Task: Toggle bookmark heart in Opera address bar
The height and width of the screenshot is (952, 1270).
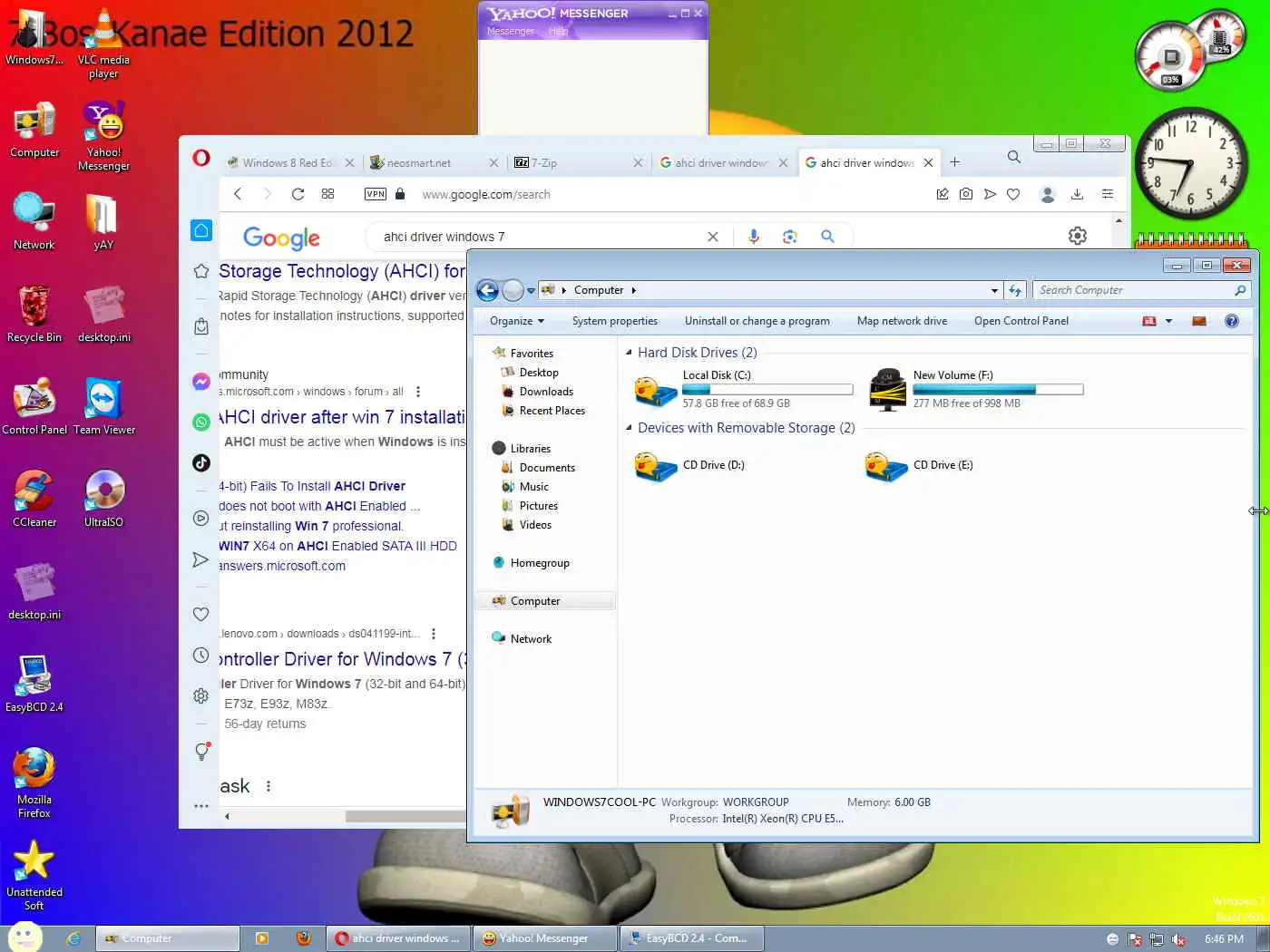Action: (1013, 194)
